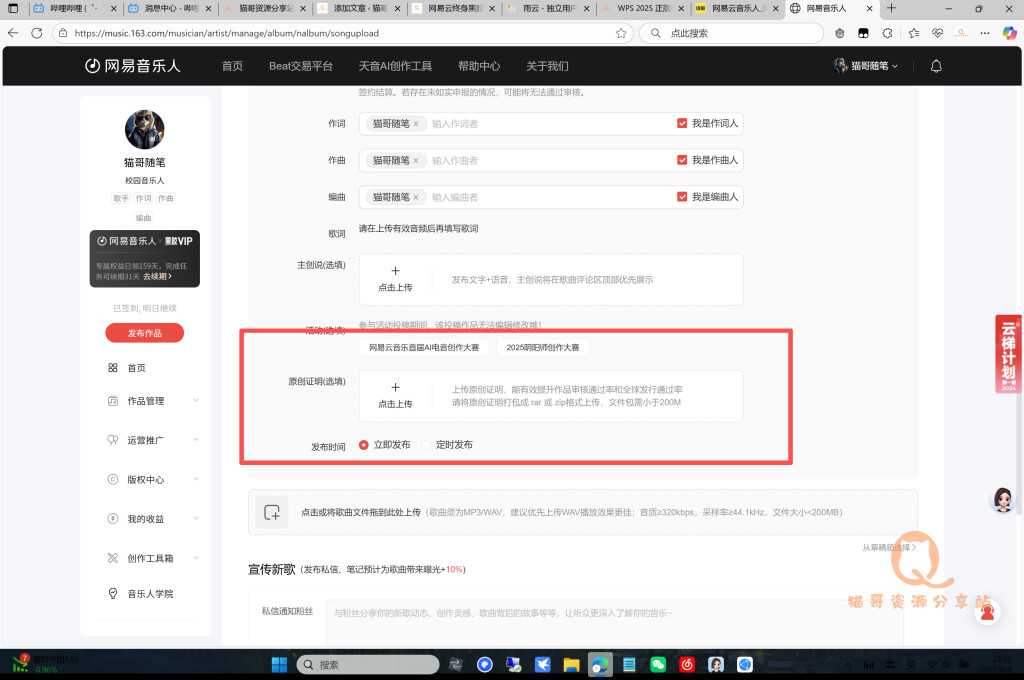Expand the 作品管理 sidebar section
Screen dimensions: 1024x680
[196, 400]
